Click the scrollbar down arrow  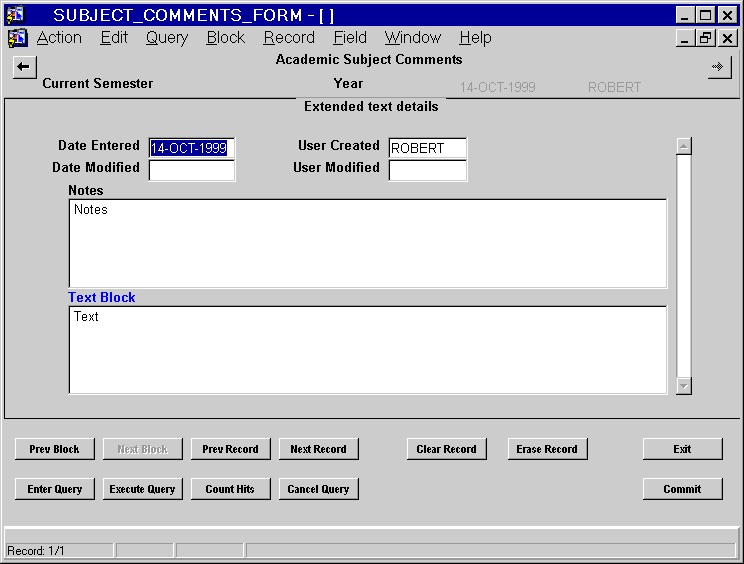point(684,386)
